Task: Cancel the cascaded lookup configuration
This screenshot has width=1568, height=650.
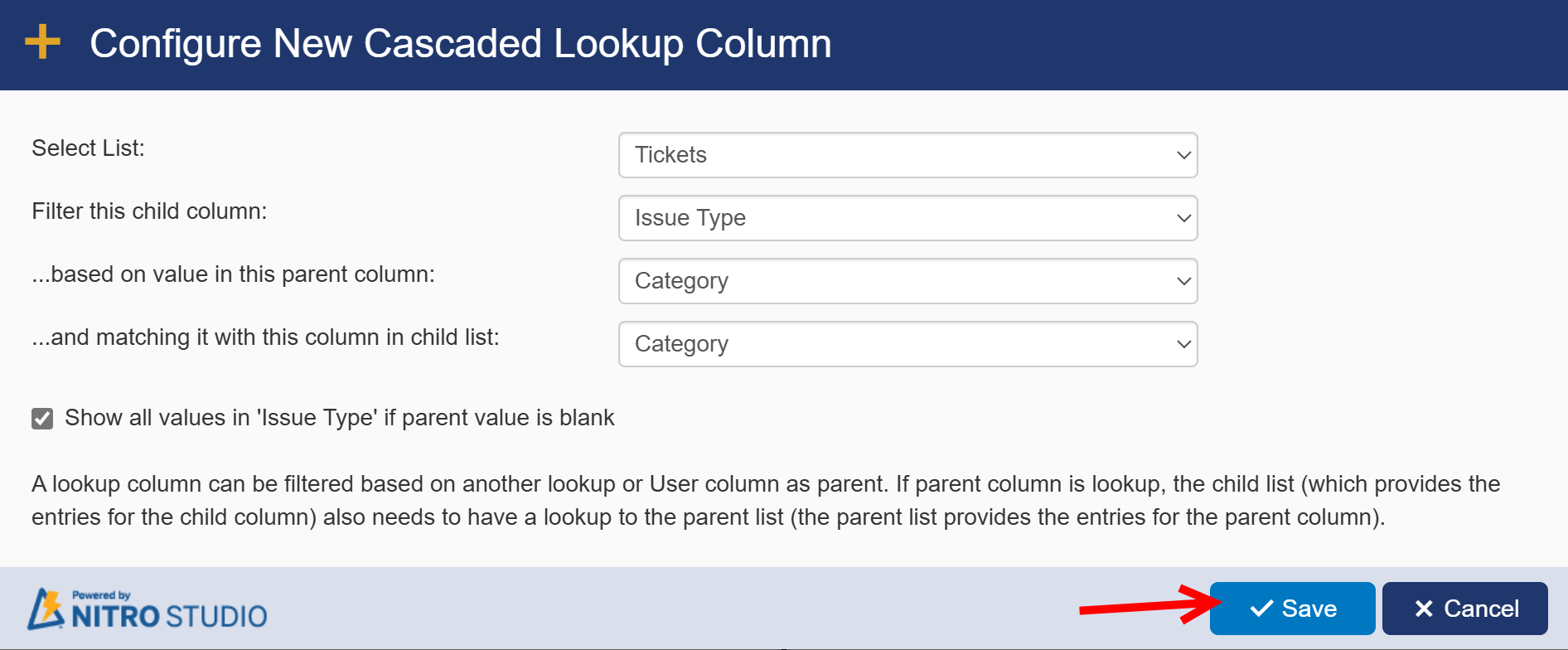Action: (x=1464, y=609)
